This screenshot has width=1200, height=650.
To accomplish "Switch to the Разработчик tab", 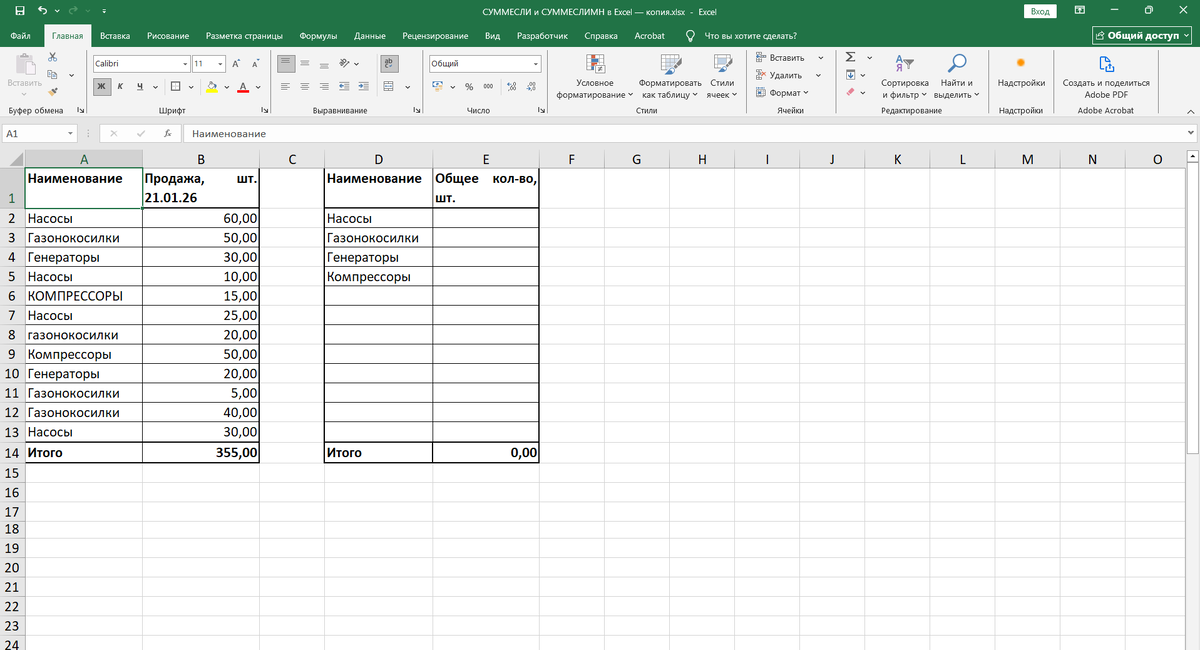I will [x=542, y=36].
